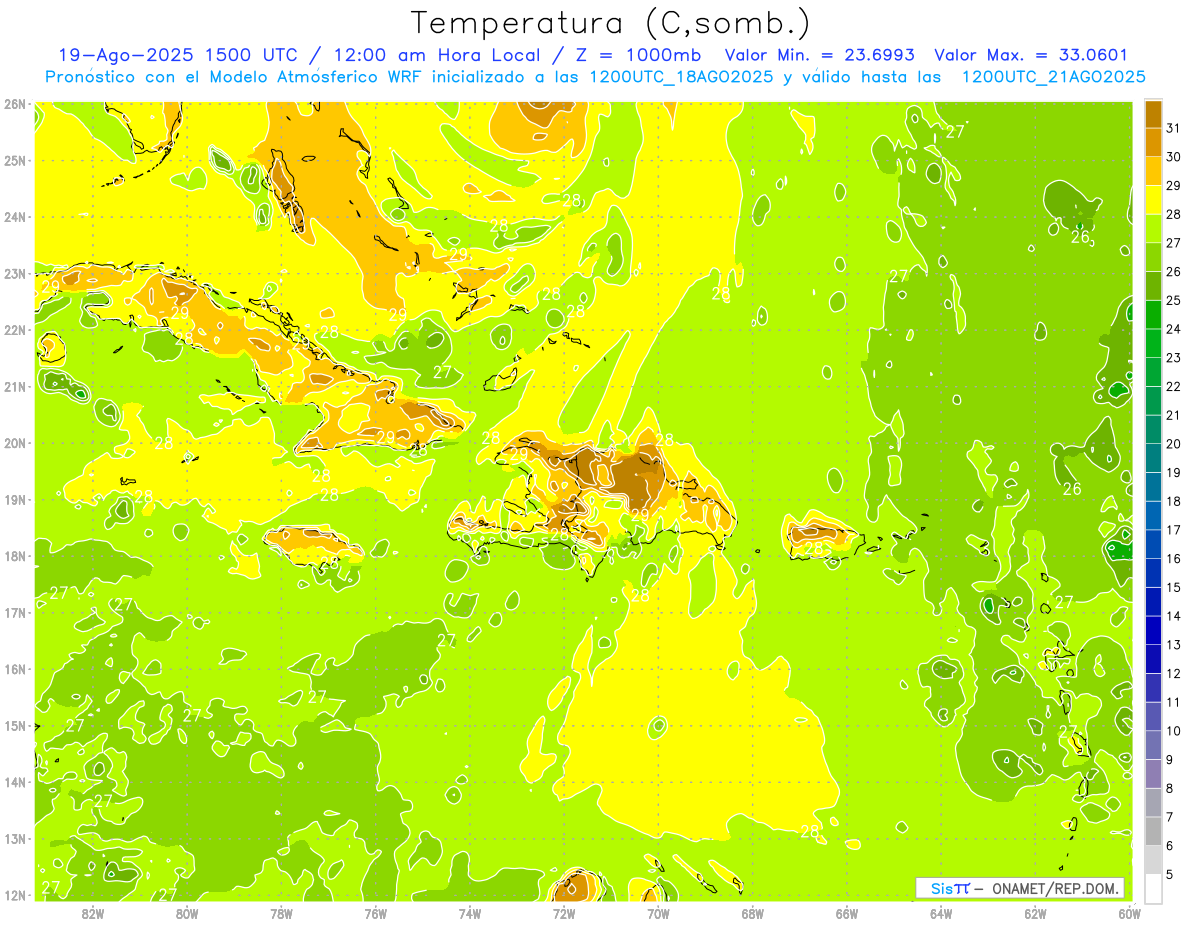Screen dimensions: 1200x927
Task: Click legend value '10' on color scale
Action: pos(1174,730)
